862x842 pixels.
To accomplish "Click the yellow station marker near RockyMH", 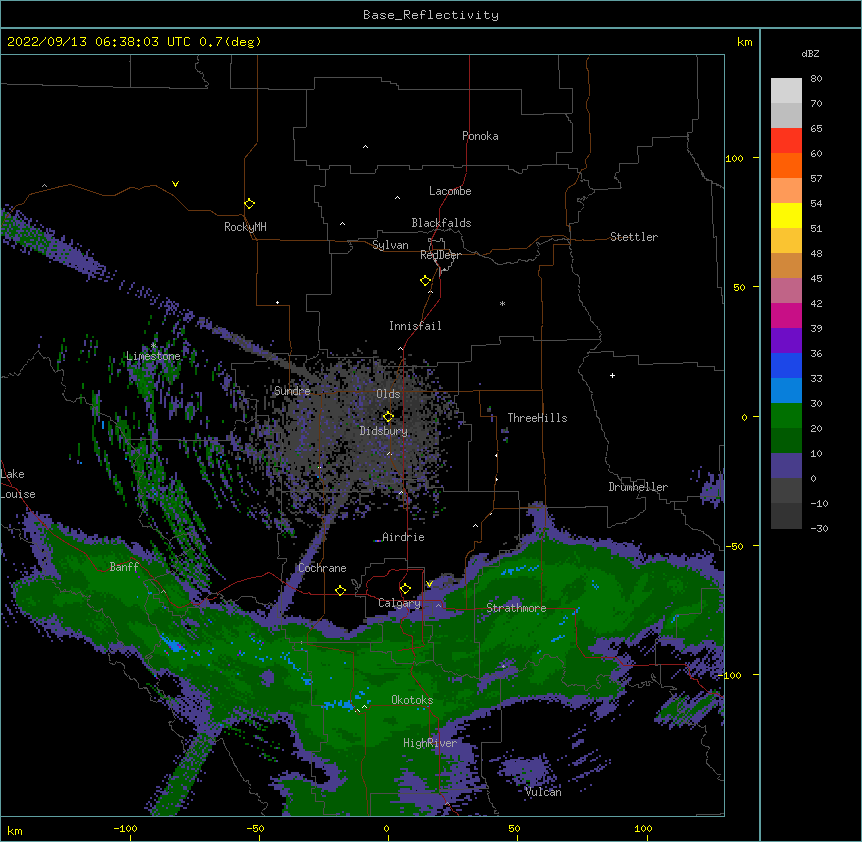I will coord(249,204).
